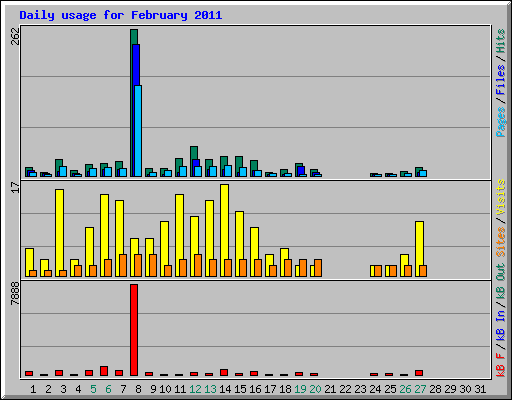Click the red kB bar on day 6
This screenshot has height=400, width=512.
pos(104,371)
